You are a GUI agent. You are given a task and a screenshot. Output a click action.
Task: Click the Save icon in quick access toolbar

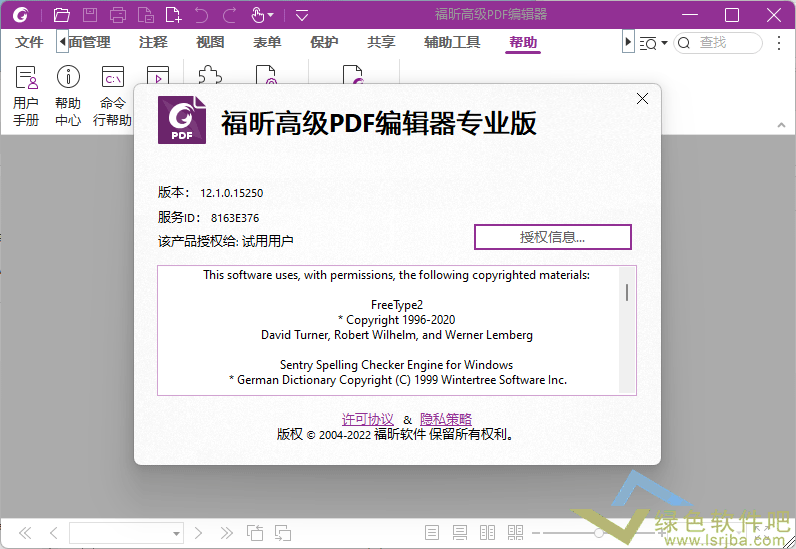pyautogui.click(x=90, y=15)
